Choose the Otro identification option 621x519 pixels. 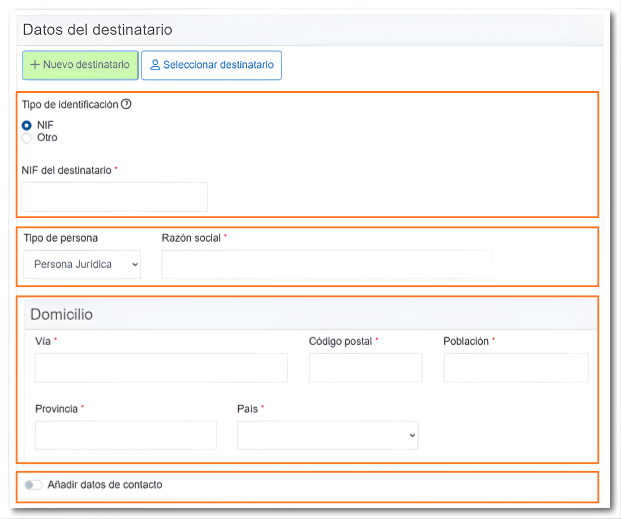[27, 138]
